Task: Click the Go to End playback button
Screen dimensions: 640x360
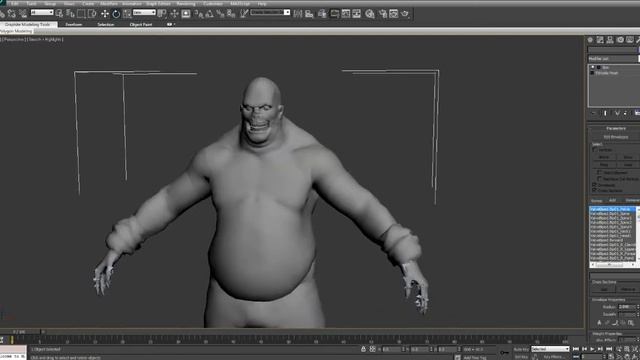Action: click(609, 349)
